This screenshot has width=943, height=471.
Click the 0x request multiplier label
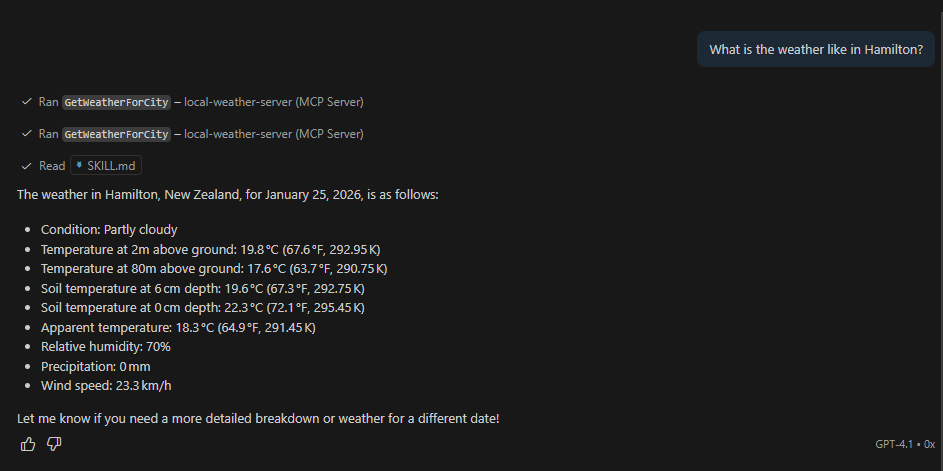[929, 444]
